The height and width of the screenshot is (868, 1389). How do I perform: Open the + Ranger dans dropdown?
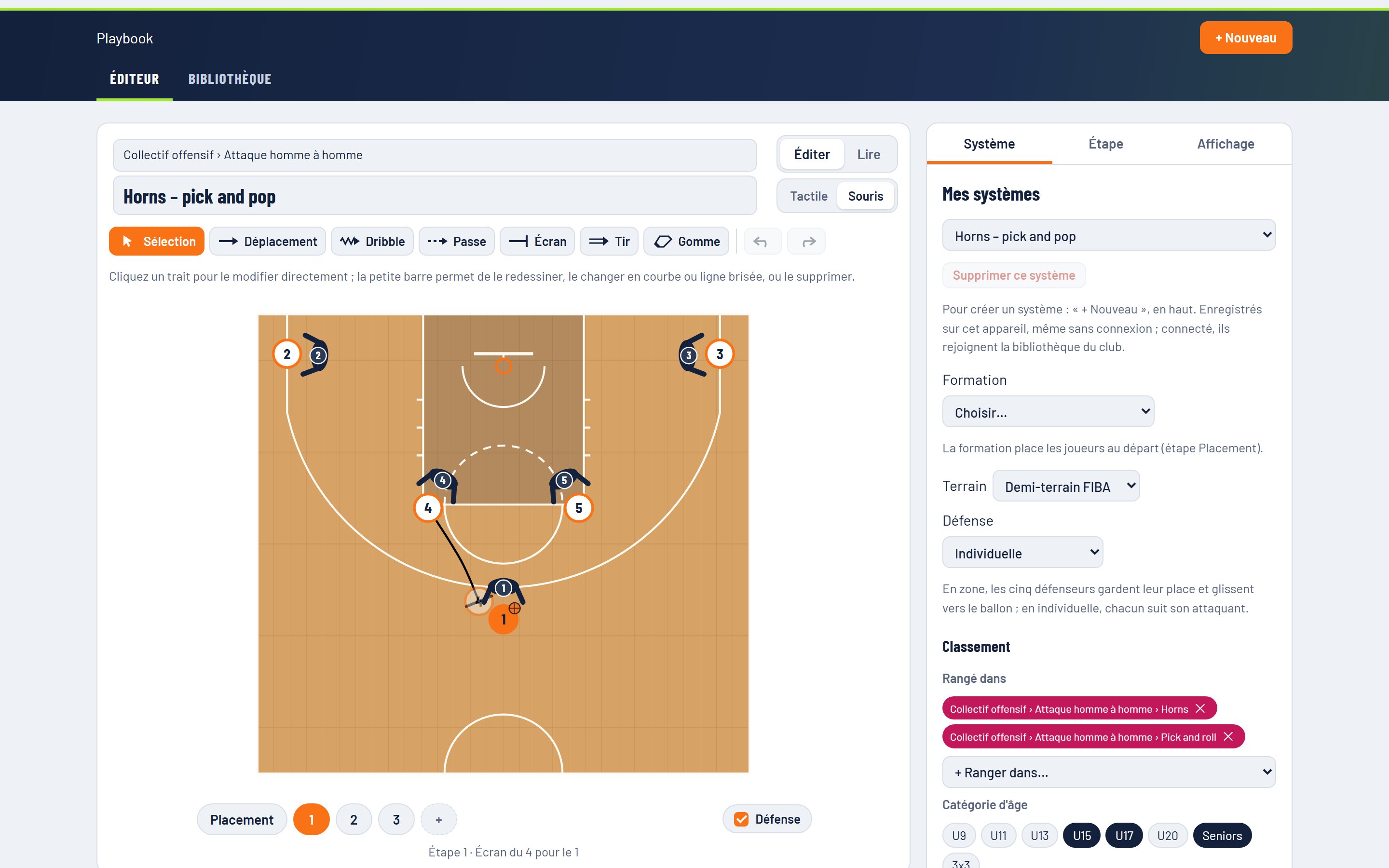click(1108, 772)
